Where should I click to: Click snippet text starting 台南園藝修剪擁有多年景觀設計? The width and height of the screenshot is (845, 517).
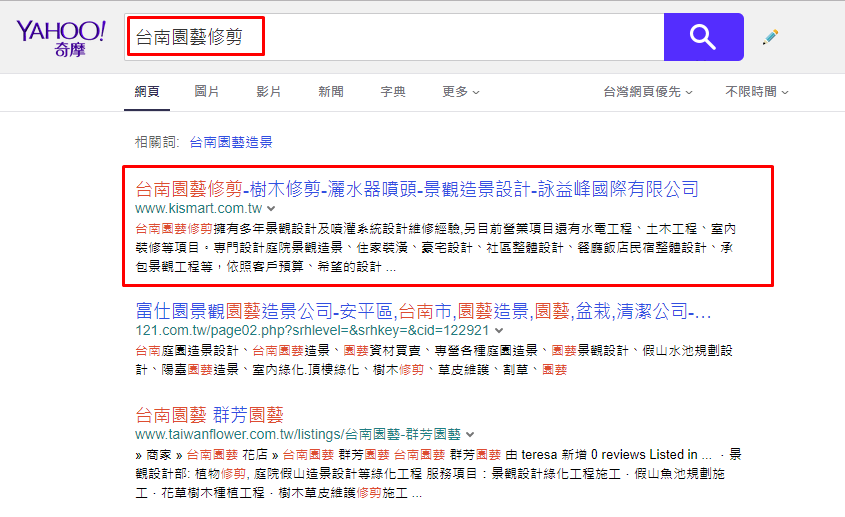tap(435, 248)
